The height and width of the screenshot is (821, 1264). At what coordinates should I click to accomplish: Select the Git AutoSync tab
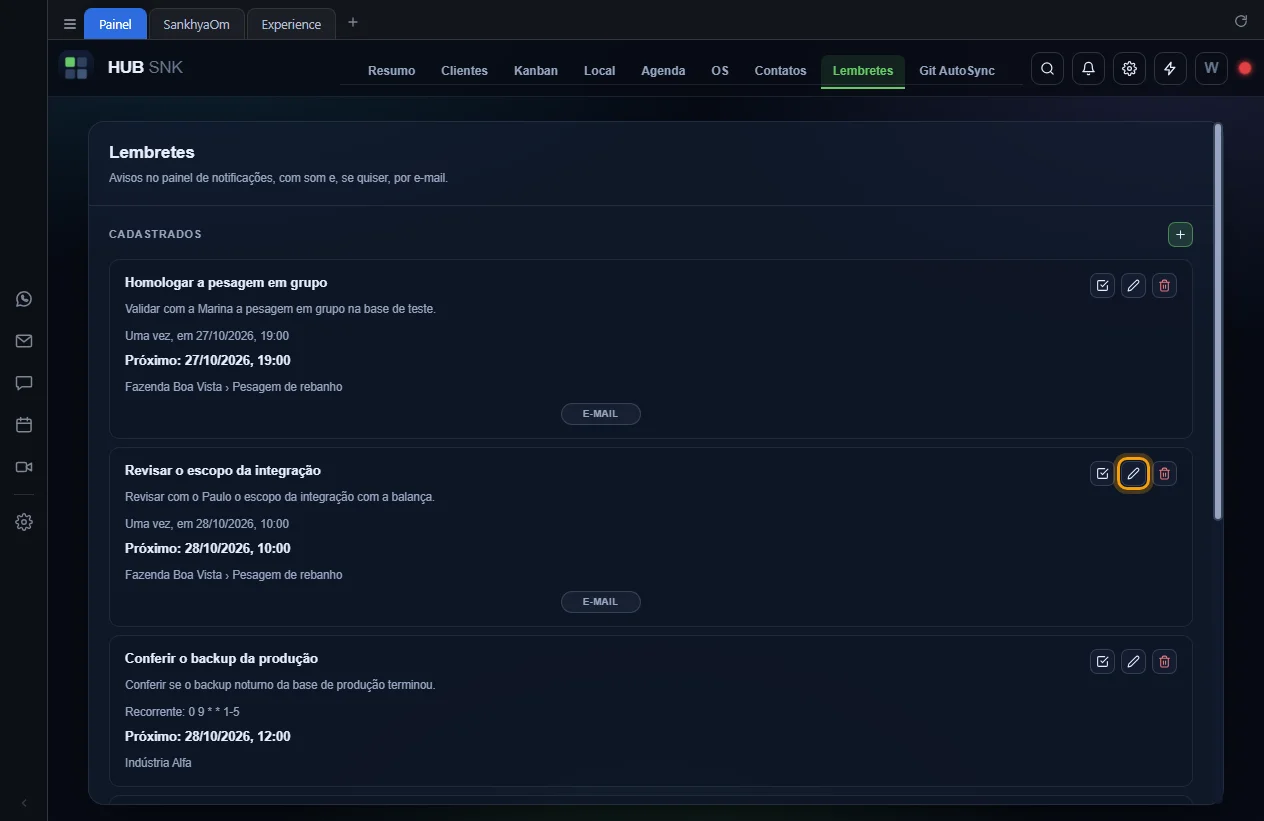957,71
